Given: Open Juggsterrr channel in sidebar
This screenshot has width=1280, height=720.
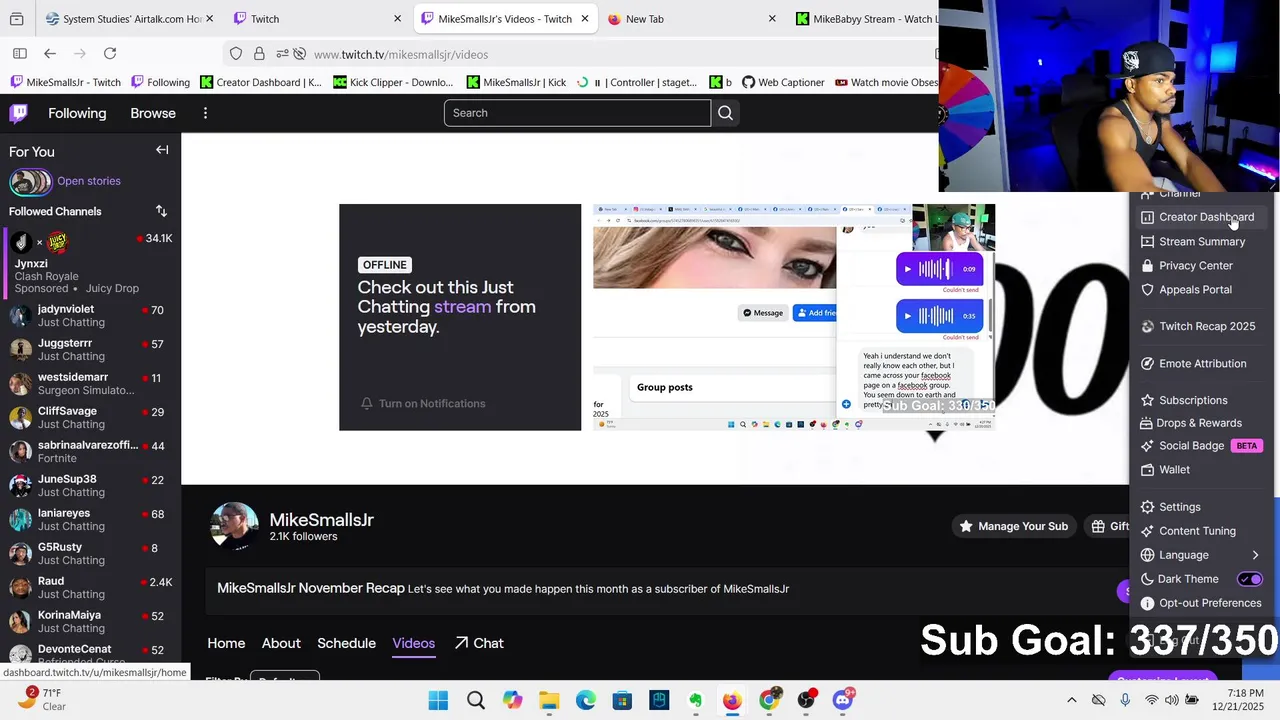Looking at the screenshot, I should (90, 350).
